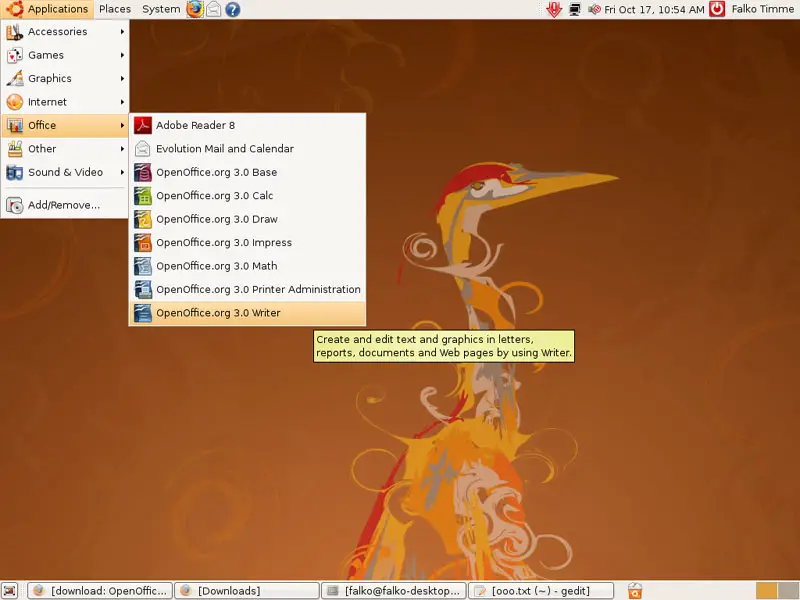
Task: Launch Firefox from the top panel
Action: pos(195,9)
